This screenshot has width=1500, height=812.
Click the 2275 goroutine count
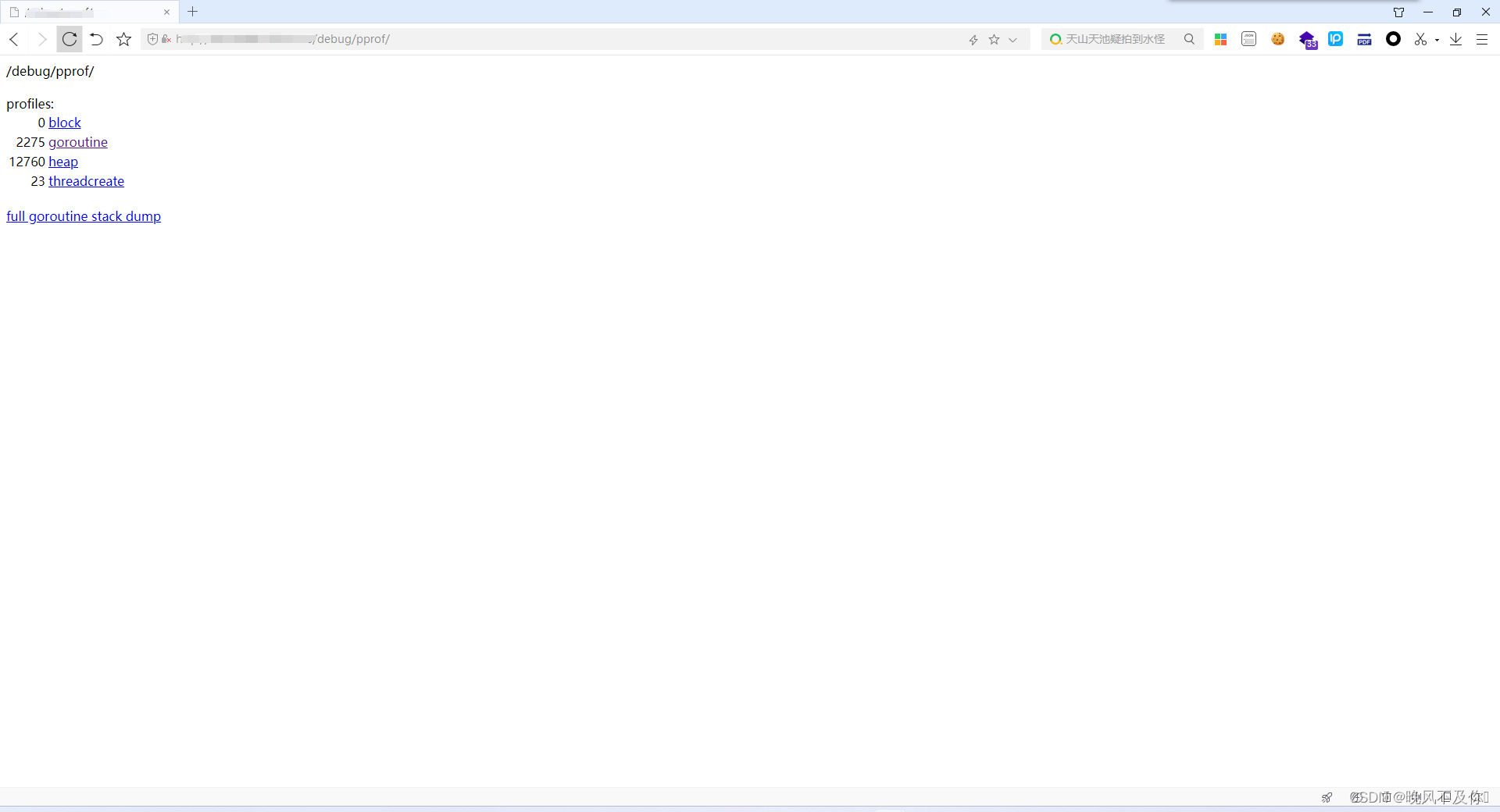[30, 142]
